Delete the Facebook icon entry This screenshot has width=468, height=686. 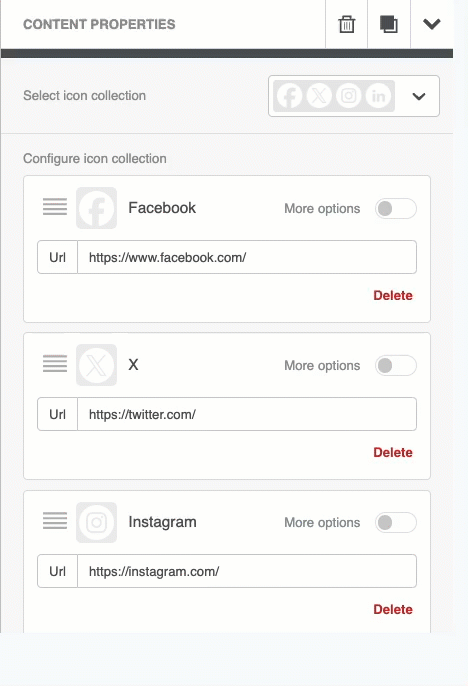393,295
